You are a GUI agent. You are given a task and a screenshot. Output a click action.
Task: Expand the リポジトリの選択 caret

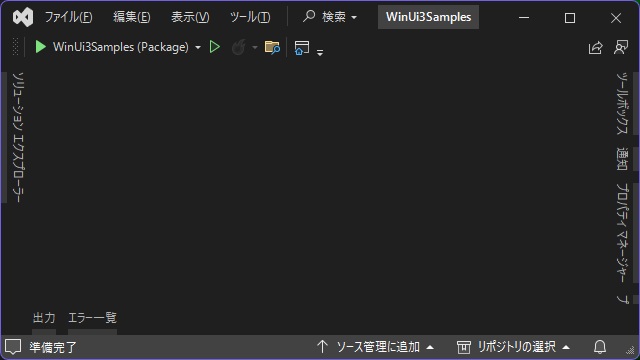coord(566,347)
